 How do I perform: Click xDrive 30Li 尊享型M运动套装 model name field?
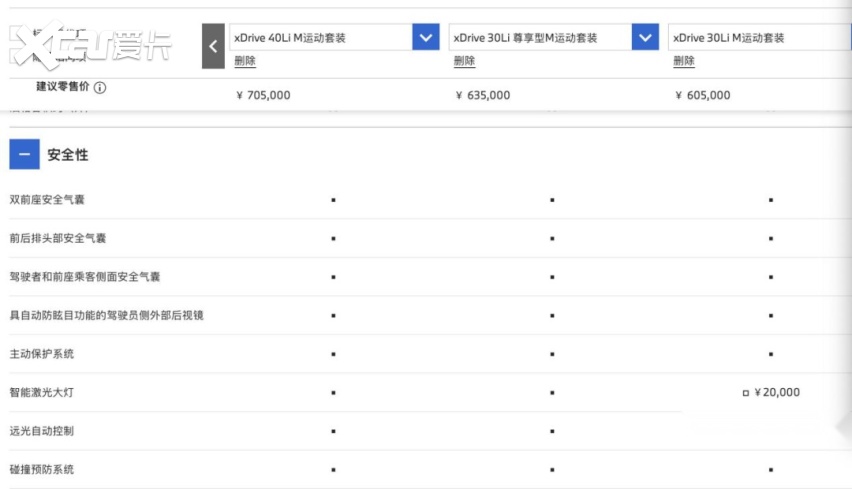point(540,37)
